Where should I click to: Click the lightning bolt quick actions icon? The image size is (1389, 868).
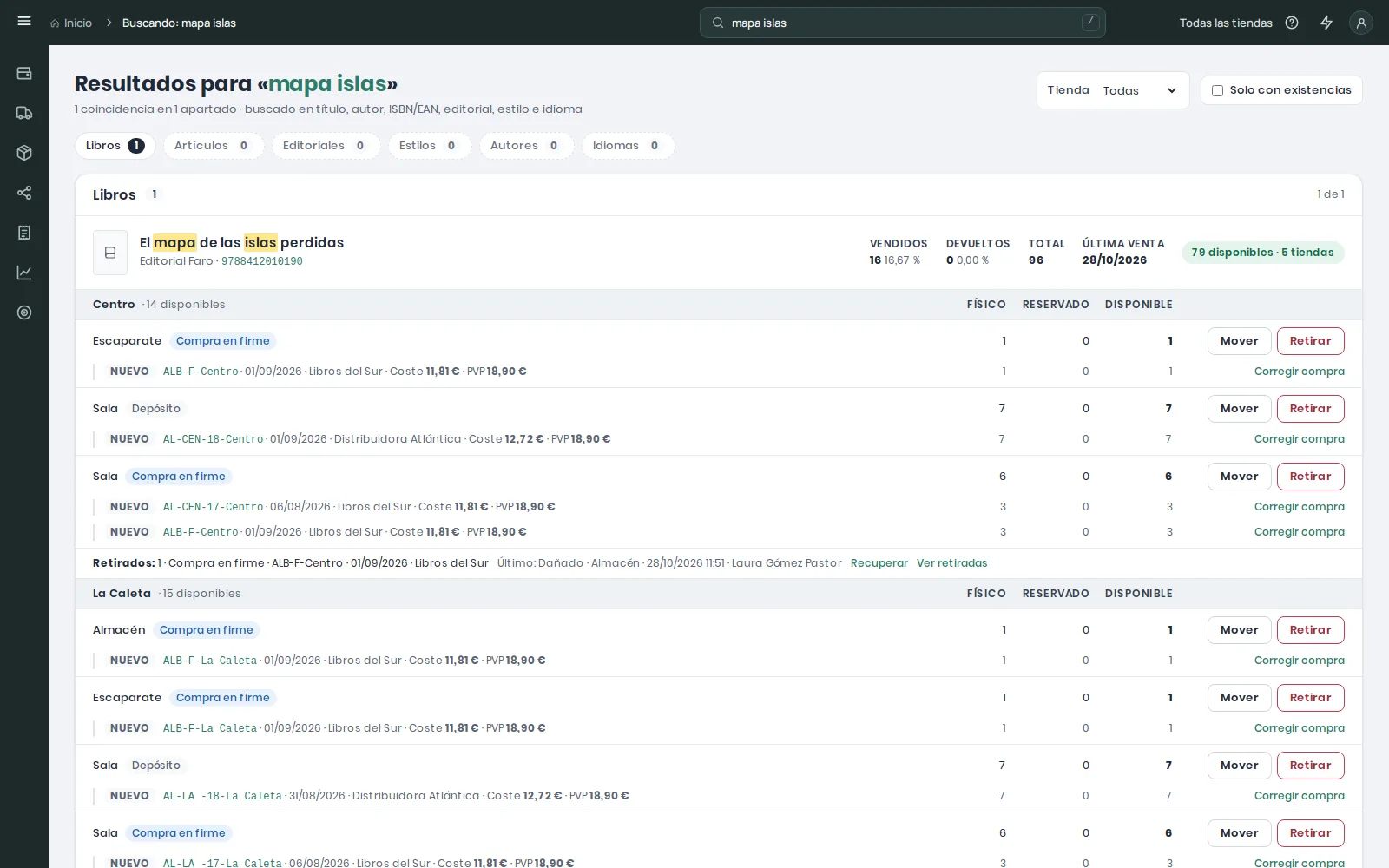pyautogui.click(x=1326, y=23)
